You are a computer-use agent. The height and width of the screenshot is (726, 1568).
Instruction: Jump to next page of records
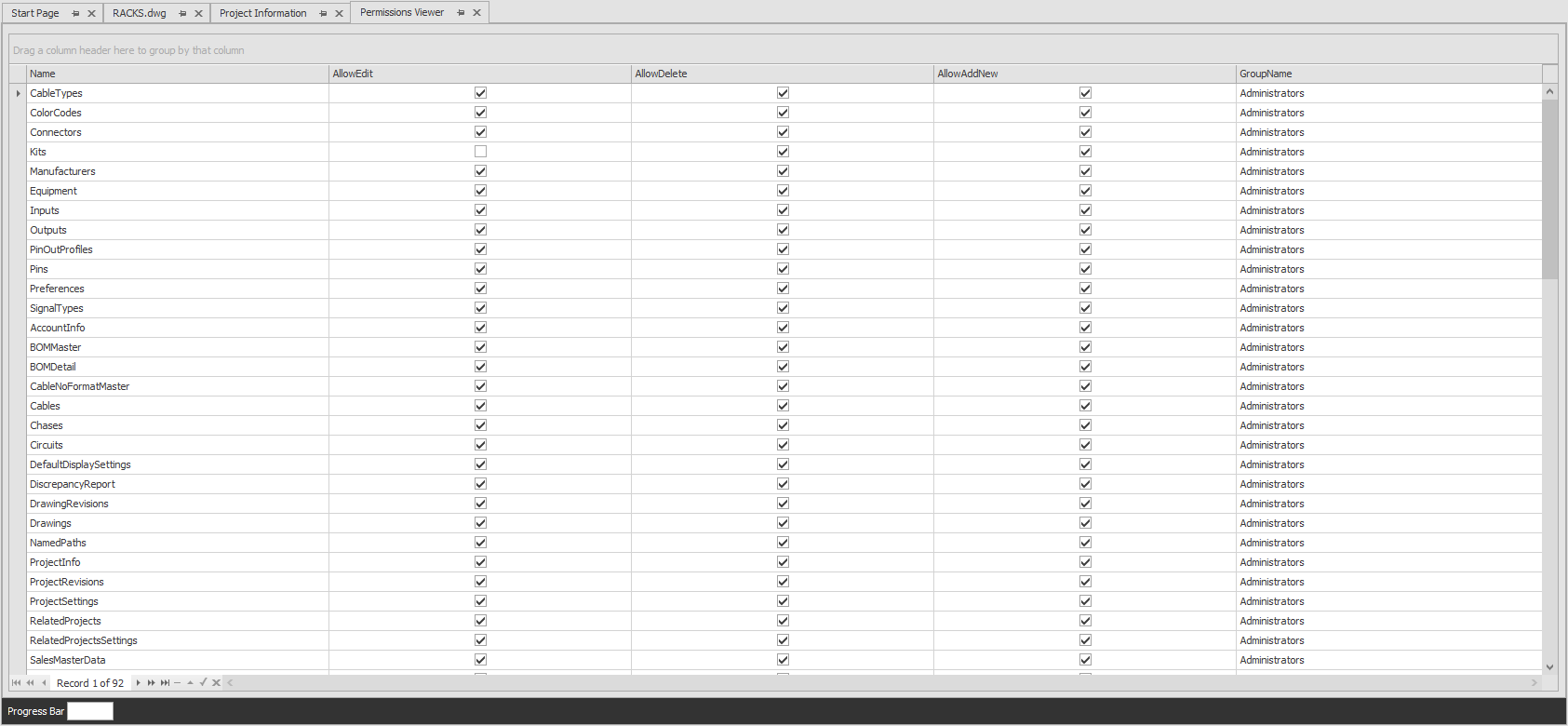point(152,683)
